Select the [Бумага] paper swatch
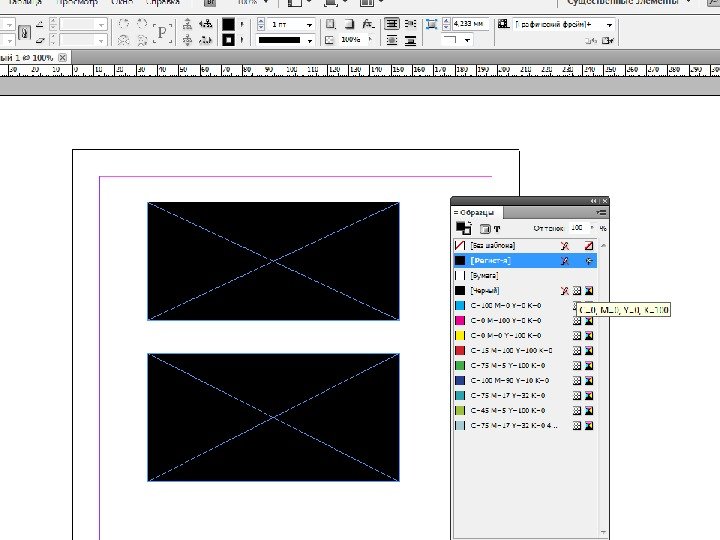This screenshot has width=720, height=540. point(484,274)
